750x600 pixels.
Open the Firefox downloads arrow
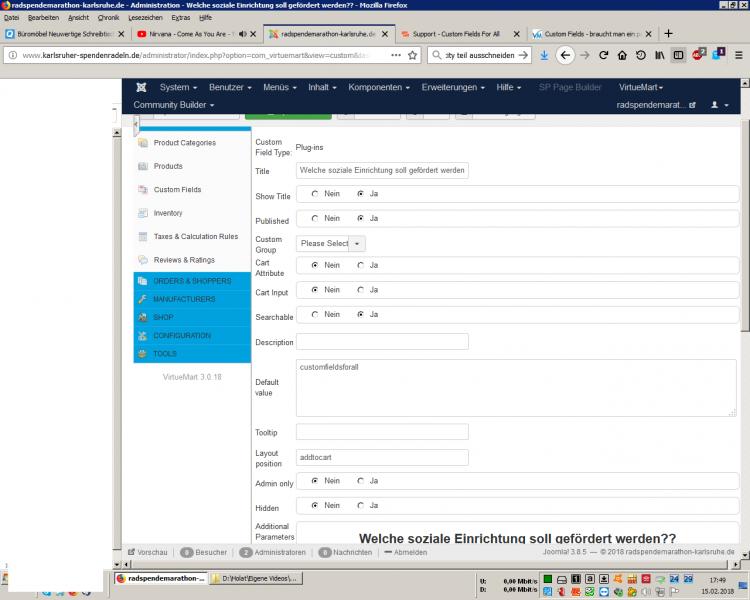(544, 55)
